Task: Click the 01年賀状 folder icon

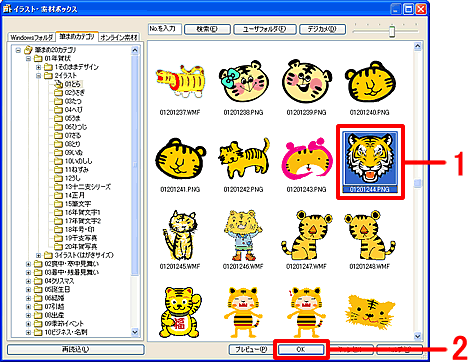Action: [x=38, y=58]
